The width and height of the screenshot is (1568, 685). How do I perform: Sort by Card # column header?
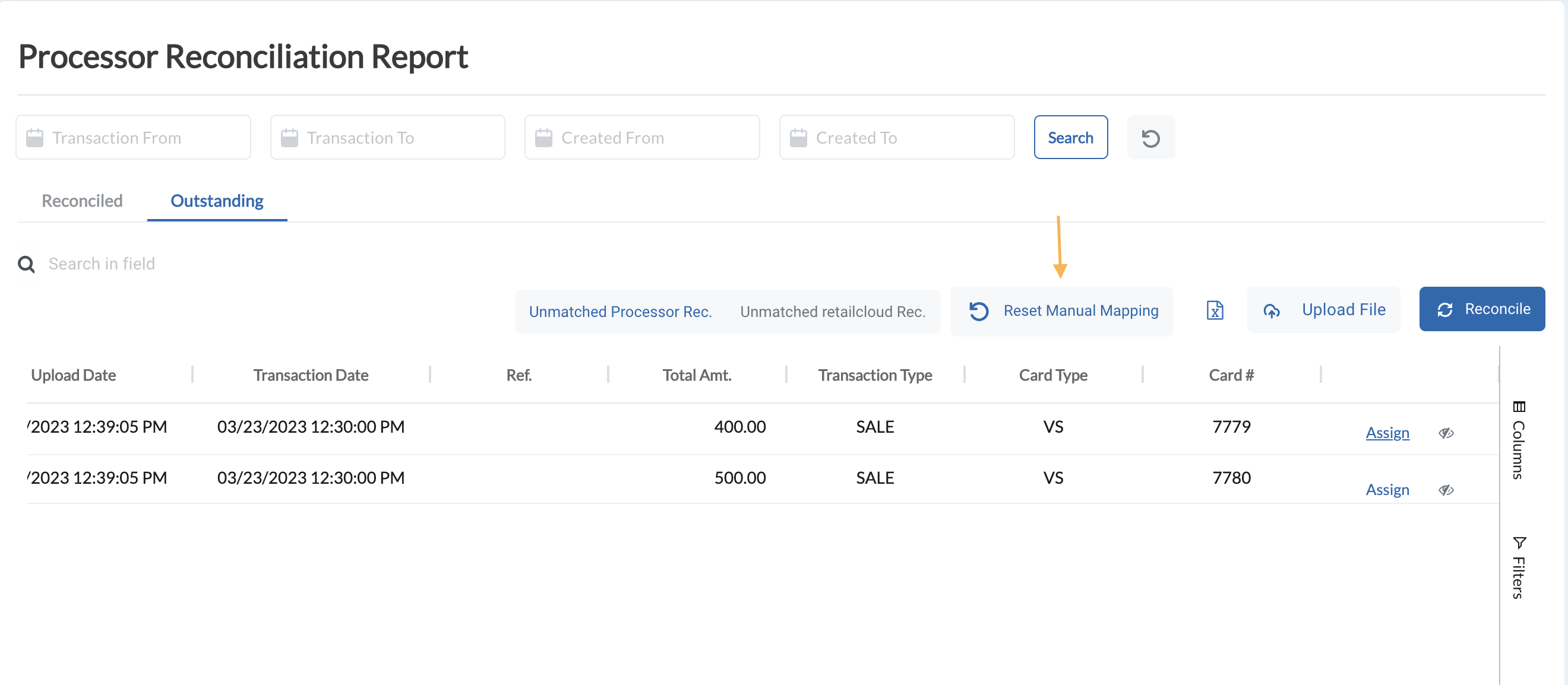1231,375
